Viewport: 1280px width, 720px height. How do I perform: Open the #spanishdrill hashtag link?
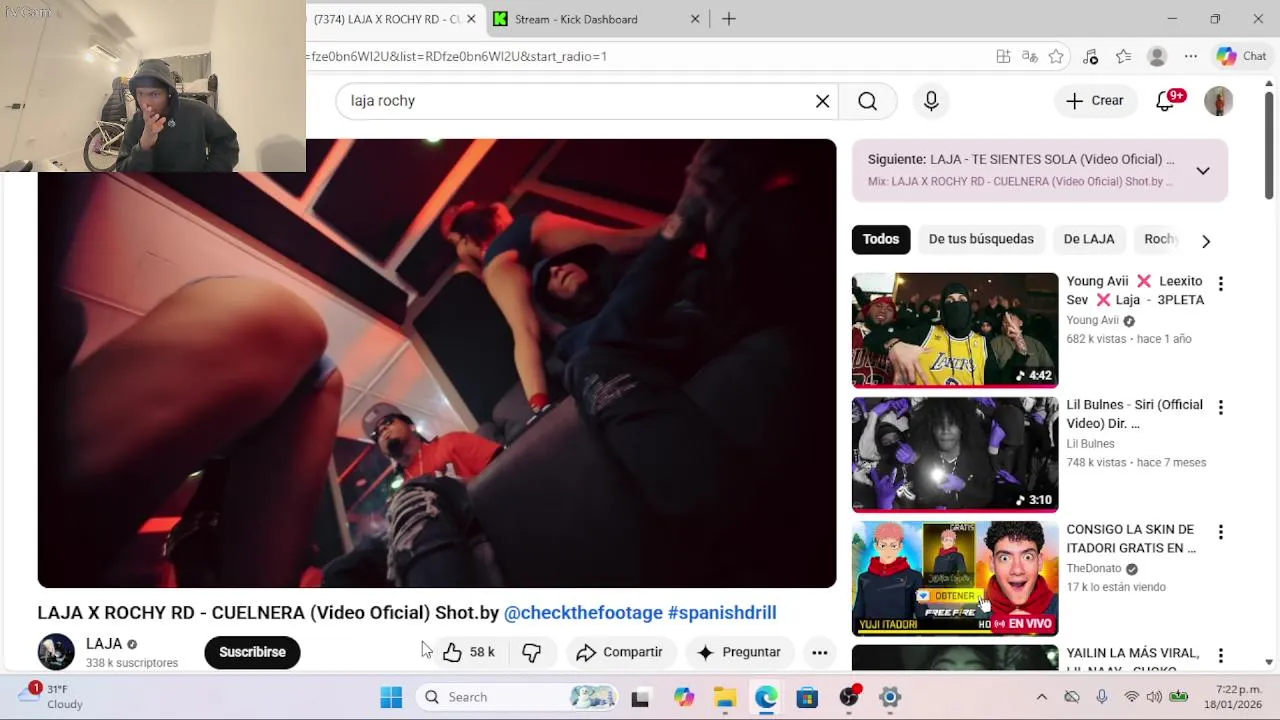point(722,613)
